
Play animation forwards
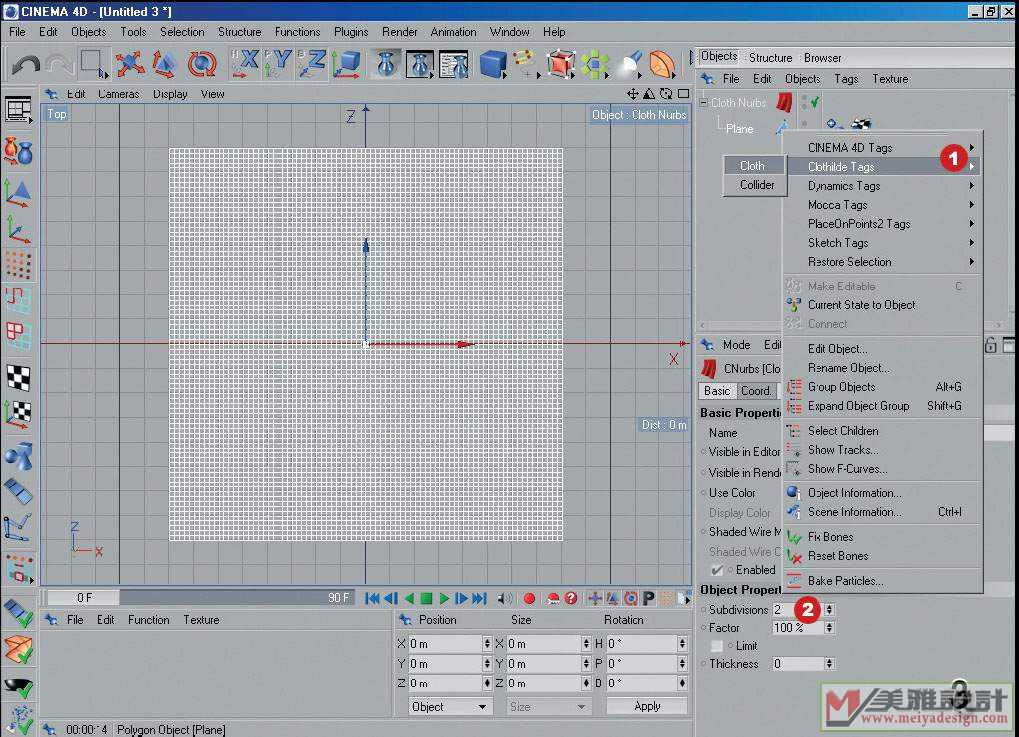pos(444,598)
